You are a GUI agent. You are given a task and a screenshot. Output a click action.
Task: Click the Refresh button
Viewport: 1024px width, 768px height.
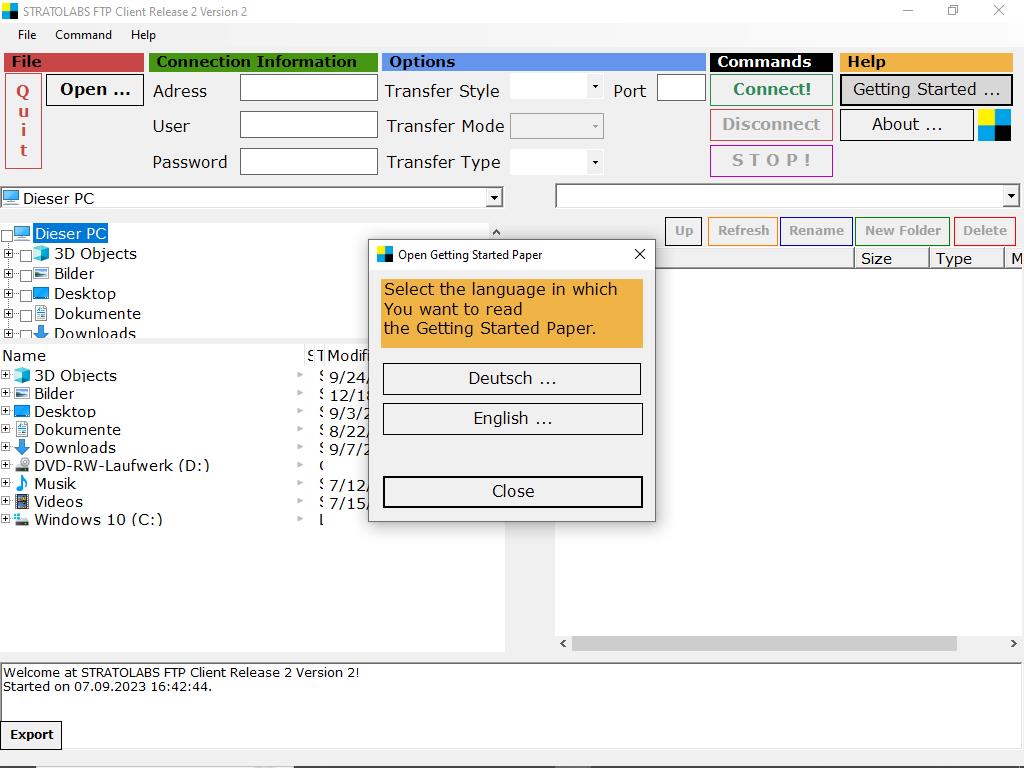(x=743, y=231)
